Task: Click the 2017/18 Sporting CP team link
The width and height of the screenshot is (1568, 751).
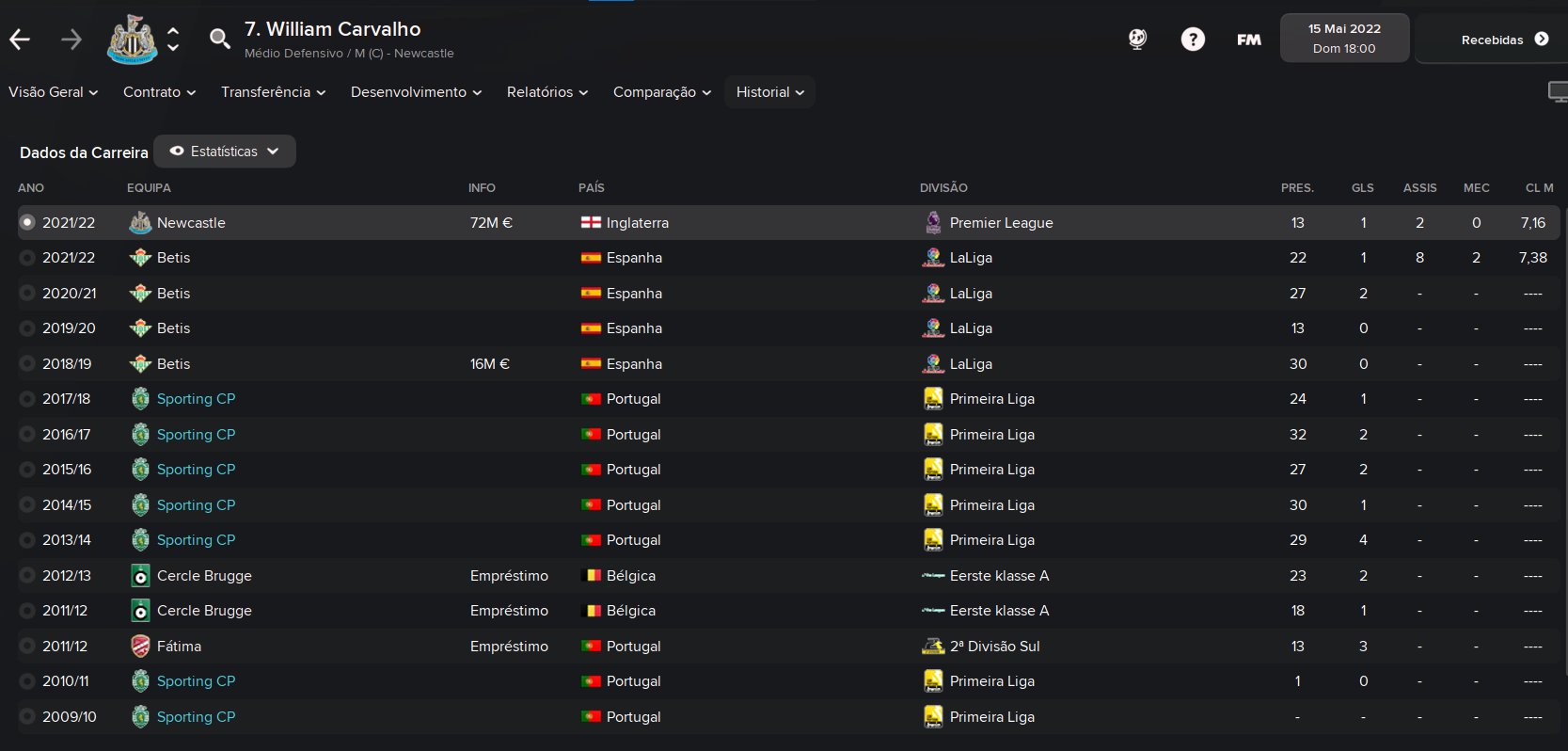Action: click(196, 399)
